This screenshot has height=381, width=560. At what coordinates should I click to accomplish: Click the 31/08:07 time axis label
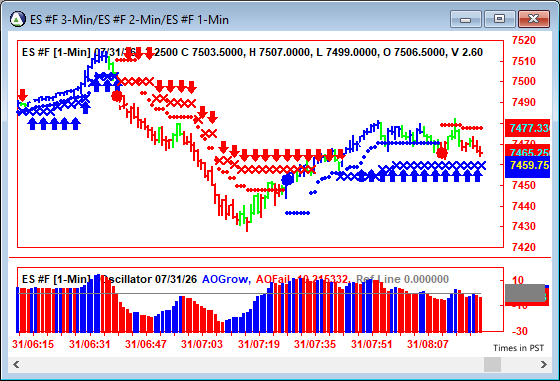(x=428, y=345)
